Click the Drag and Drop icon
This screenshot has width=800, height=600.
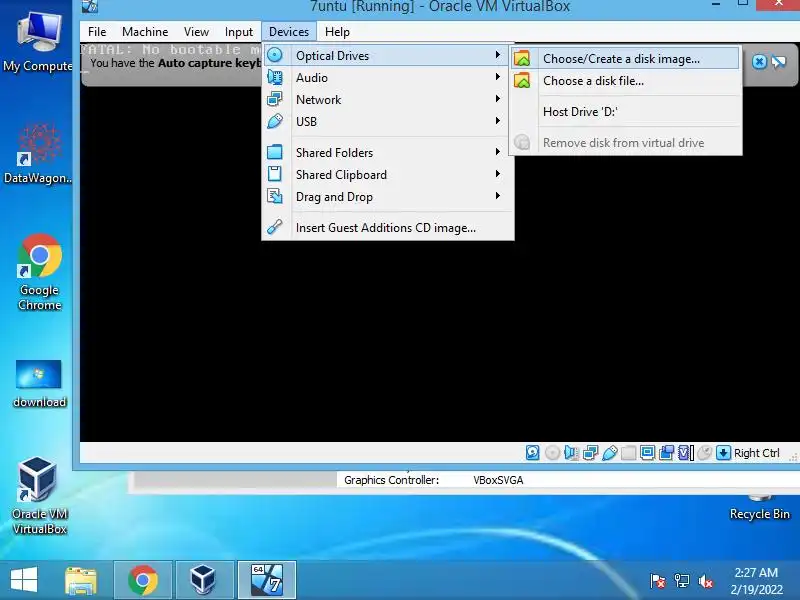274,196
